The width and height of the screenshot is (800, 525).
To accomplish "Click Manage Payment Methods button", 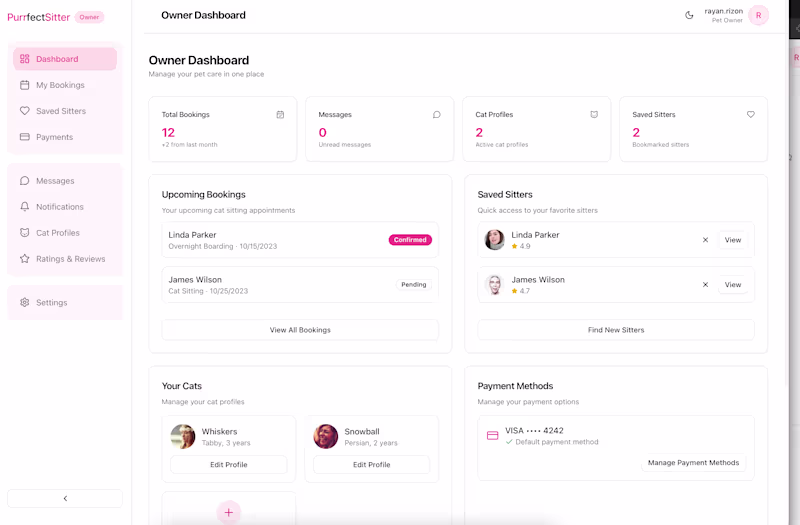I will click(693, 463).
